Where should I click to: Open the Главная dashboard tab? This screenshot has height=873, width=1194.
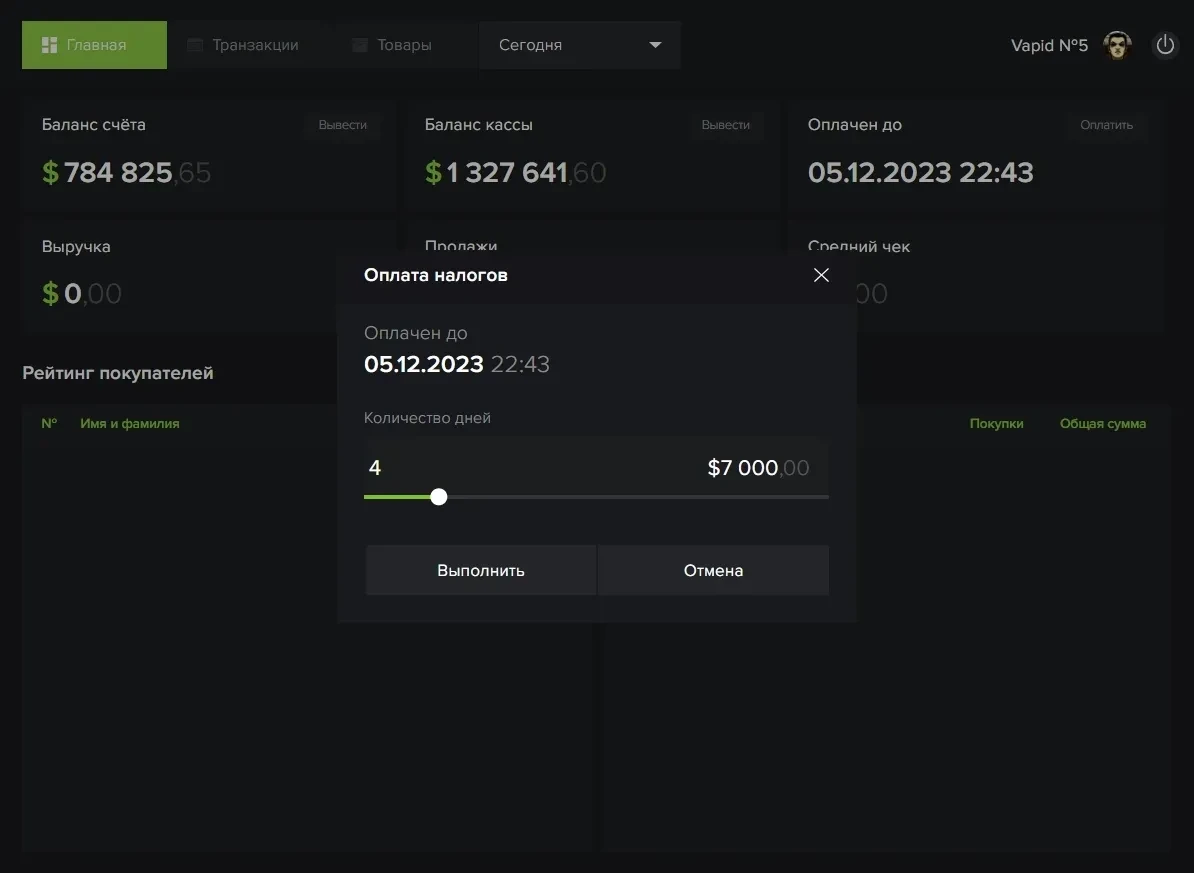coord(94,45)
